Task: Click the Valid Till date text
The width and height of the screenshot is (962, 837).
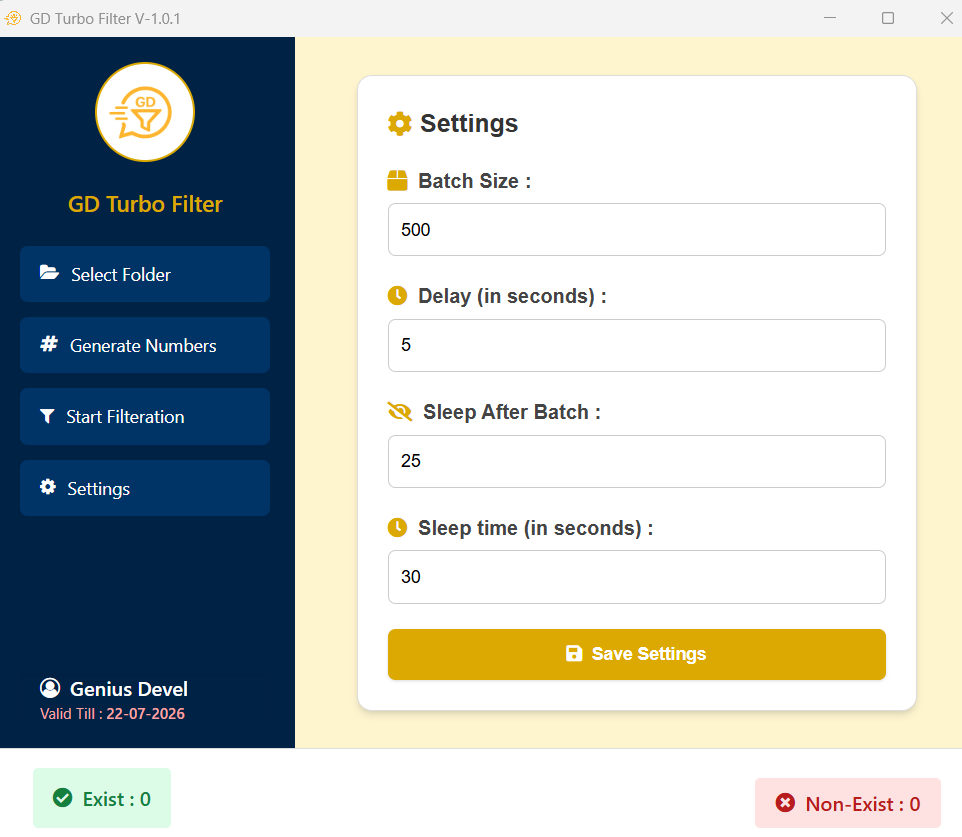Action: coord(145,714)
